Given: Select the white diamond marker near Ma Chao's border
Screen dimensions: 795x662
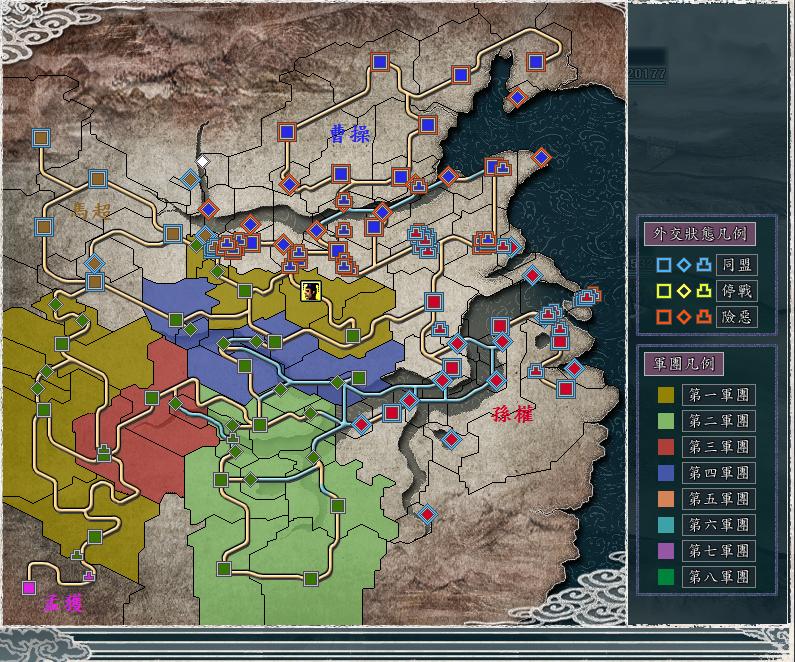Looking at the screenshot, I should point(202,162).
